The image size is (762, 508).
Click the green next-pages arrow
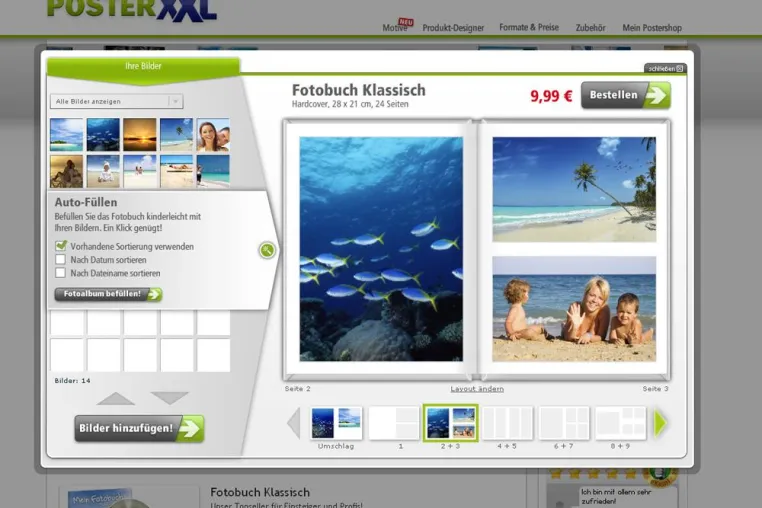click(660, 424)
